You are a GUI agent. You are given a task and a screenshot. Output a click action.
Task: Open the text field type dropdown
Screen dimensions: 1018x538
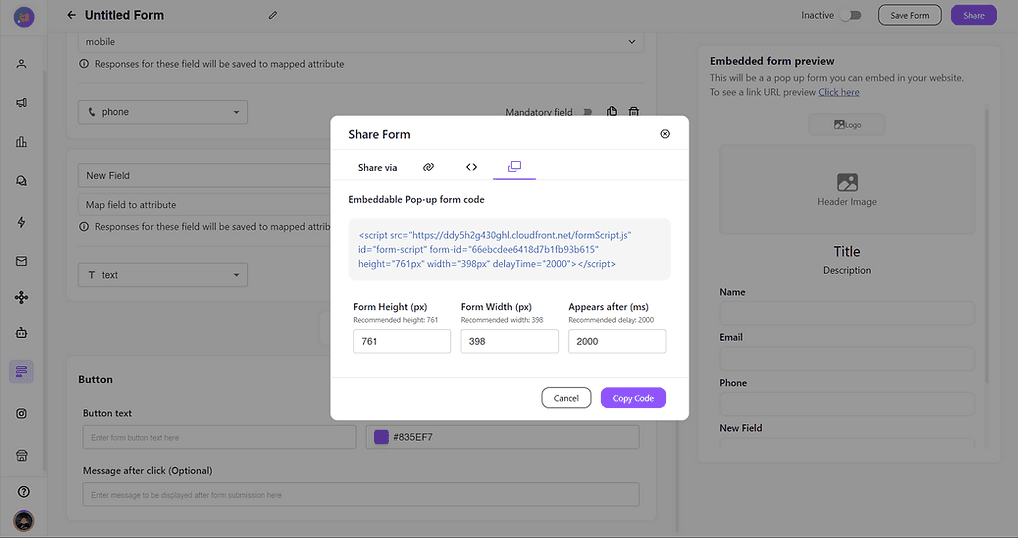163,275
